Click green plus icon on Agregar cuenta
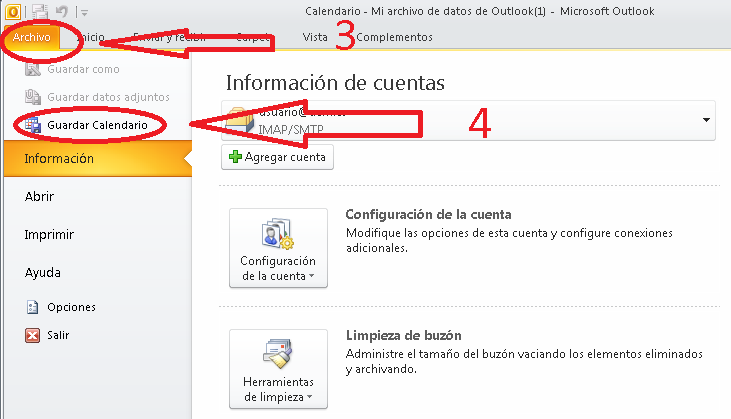731x419 pixels. click(235, 157)
